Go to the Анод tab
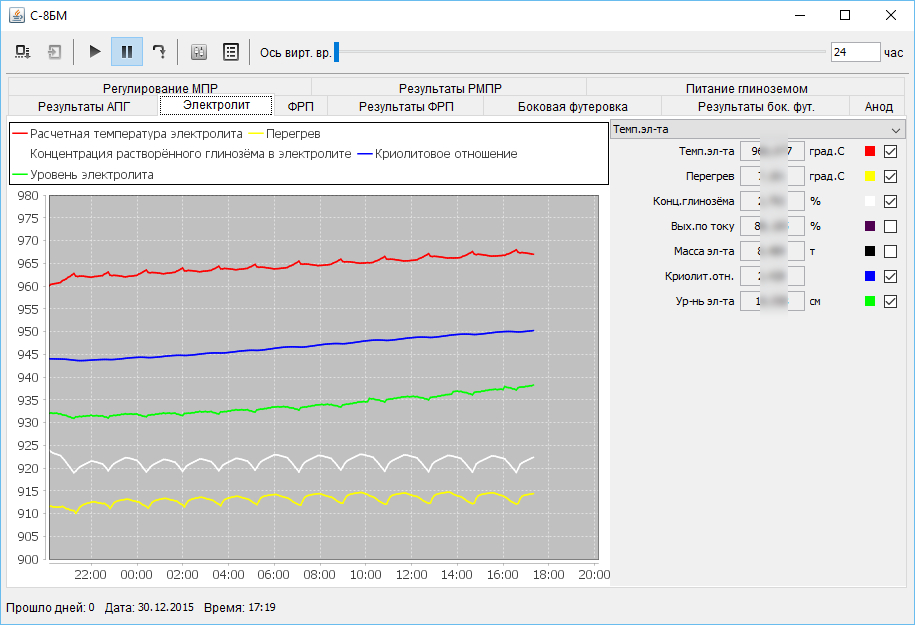The image size is (915, 625). point(878,106)
